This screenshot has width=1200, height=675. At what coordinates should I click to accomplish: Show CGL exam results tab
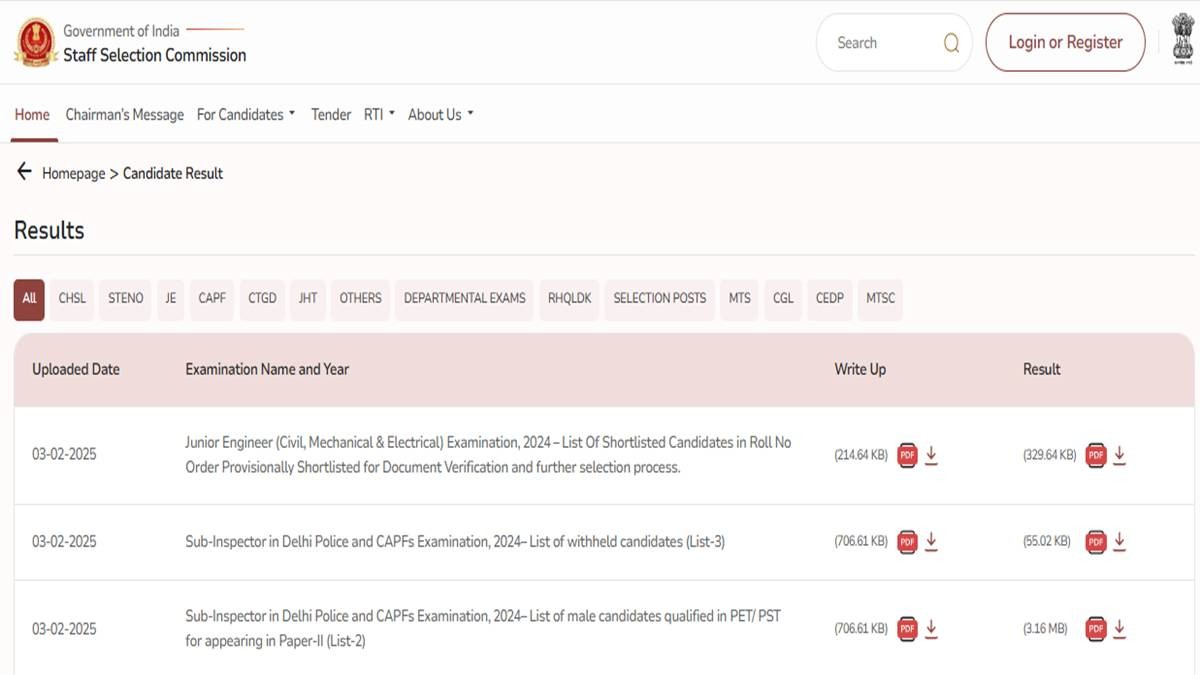point(783,298)
